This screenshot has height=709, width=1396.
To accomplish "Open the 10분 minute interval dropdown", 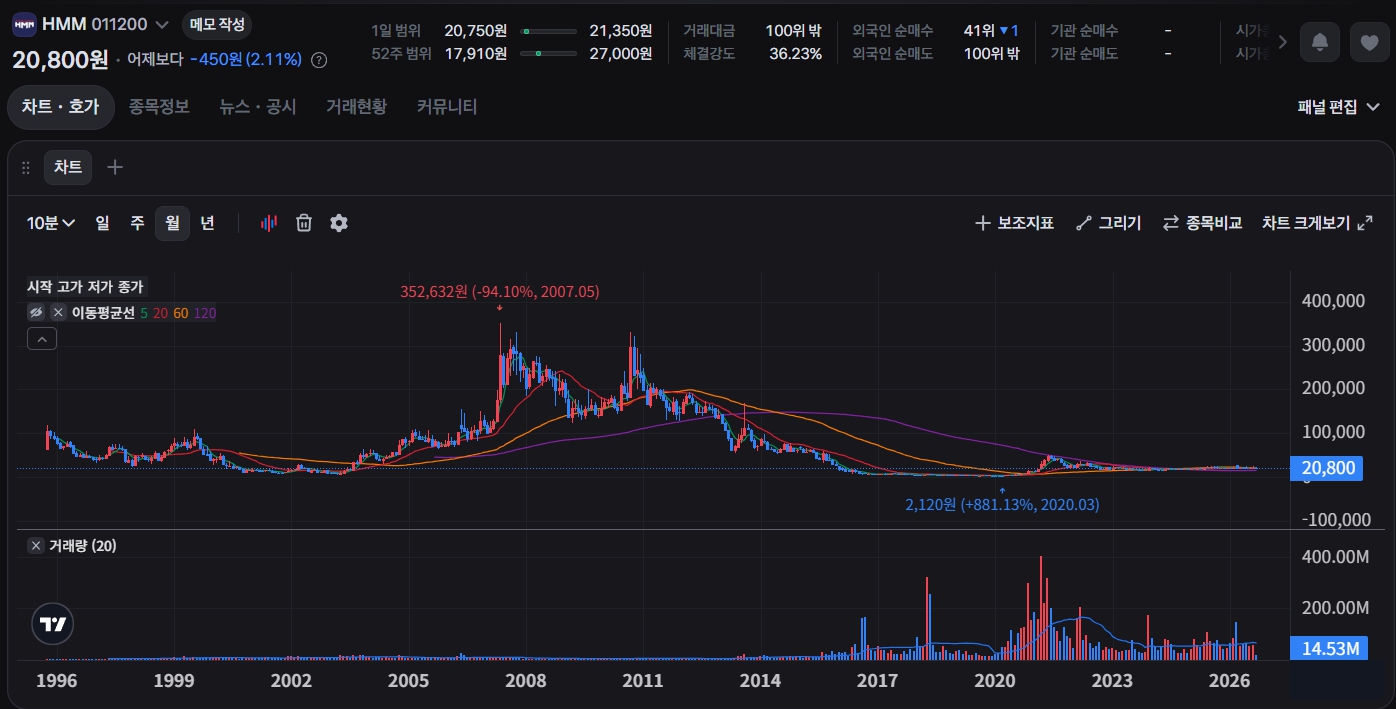I will click(51, 223).
